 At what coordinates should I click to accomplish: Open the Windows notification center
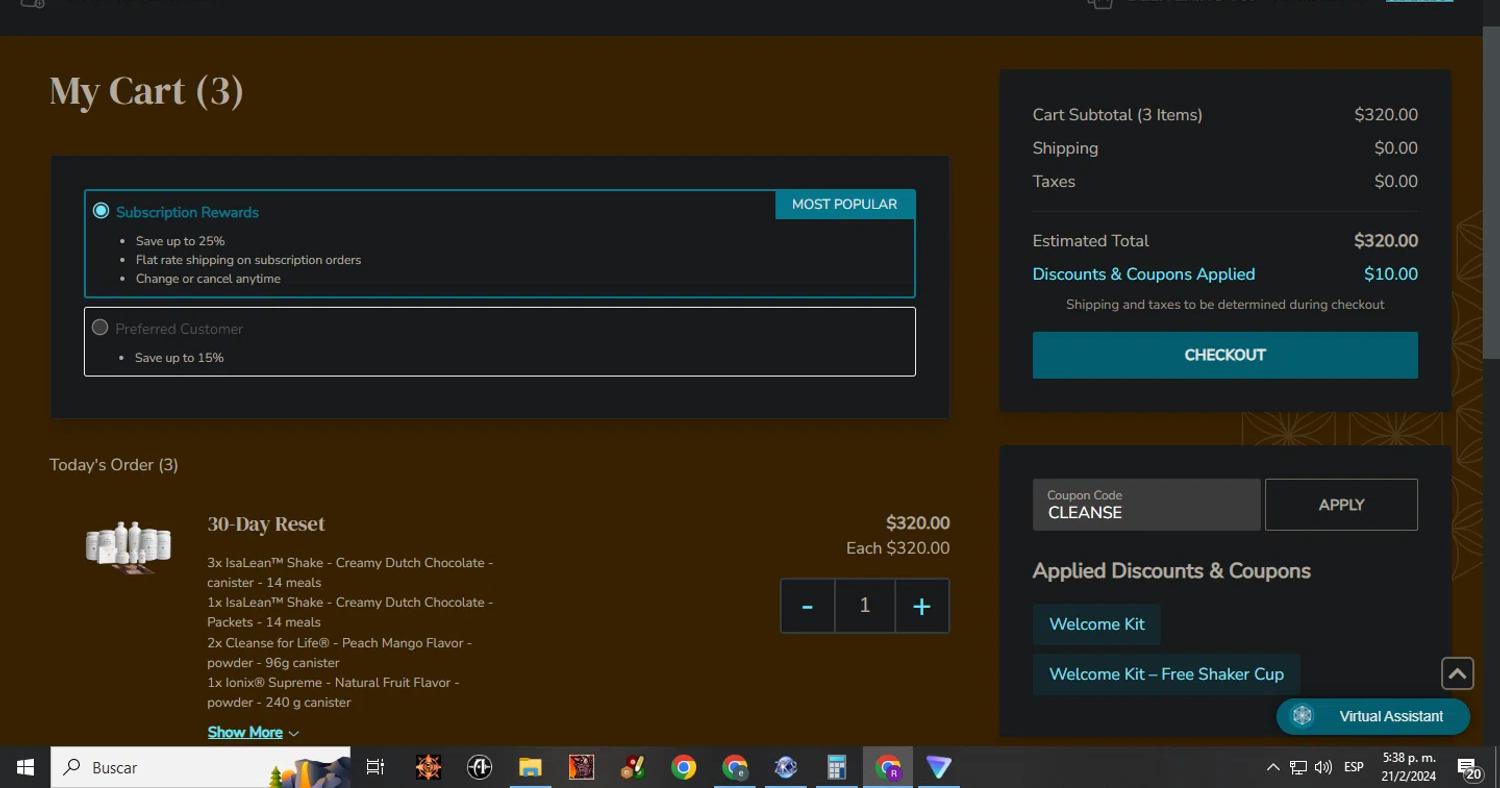pos(1469,767)
